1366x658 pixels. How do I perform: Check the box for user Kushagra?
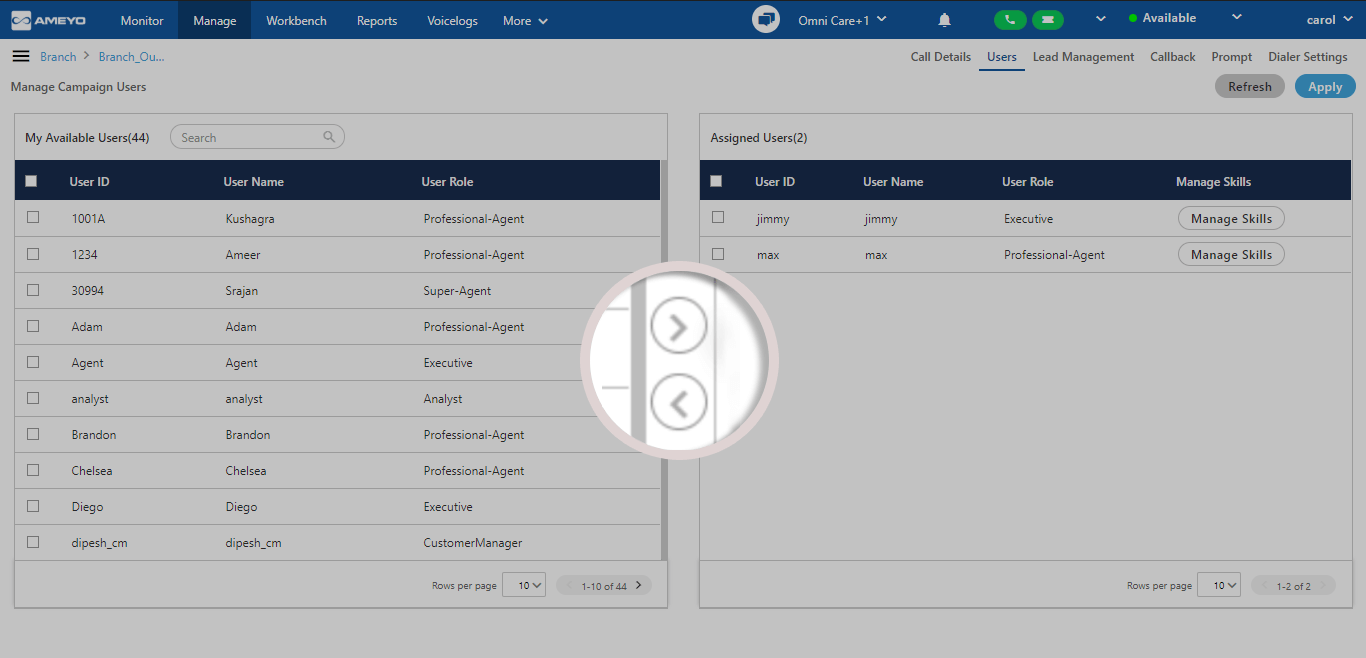click(33, 218)
